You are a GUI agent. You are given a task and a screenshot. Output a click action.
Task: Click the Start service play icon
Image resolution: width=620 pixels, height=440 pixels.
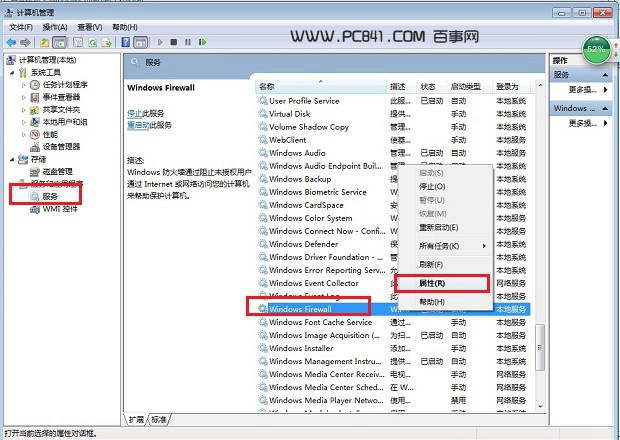(x=160, y=42)
